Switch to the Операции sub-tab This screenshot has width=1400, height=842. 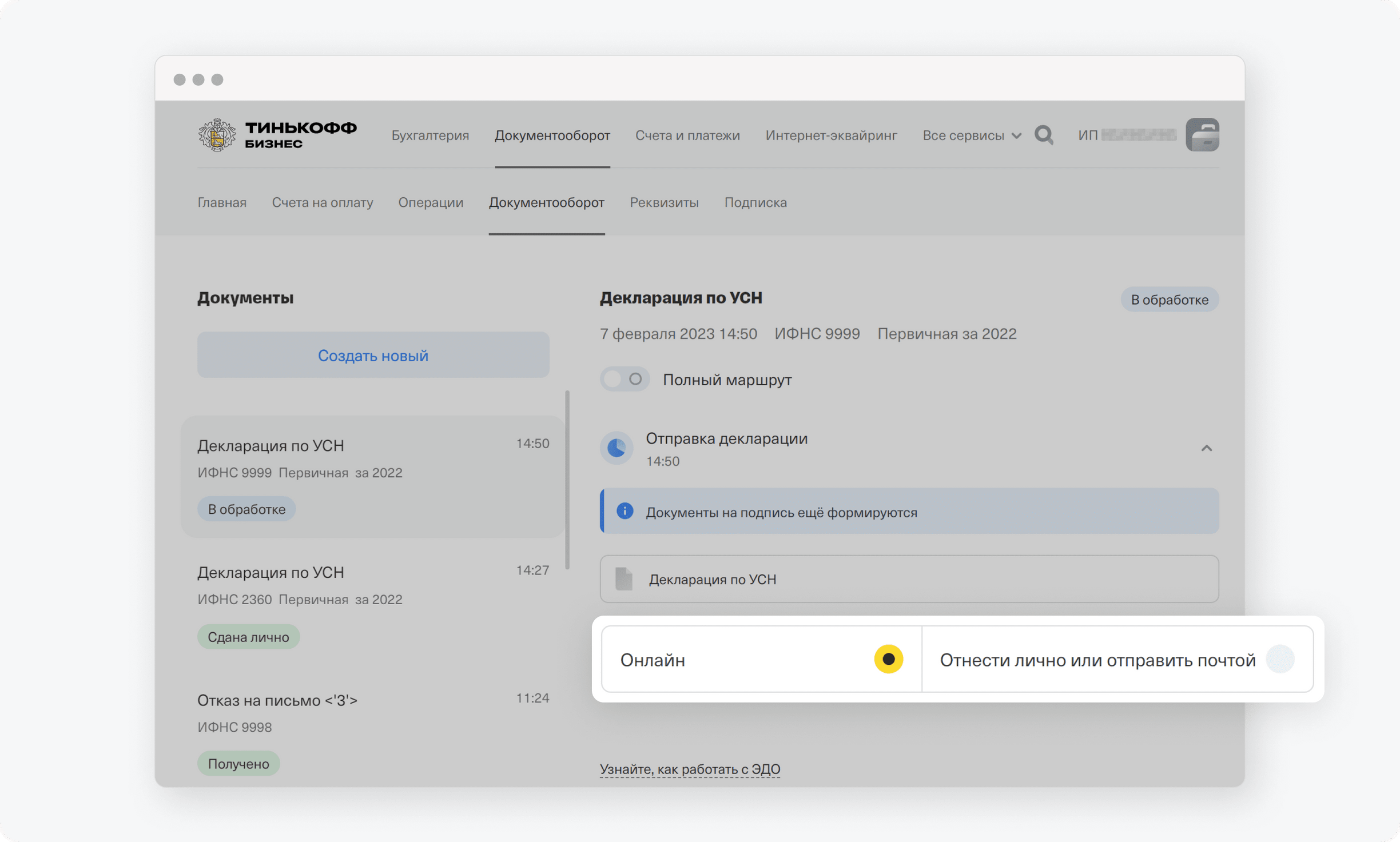coord(431,202)
